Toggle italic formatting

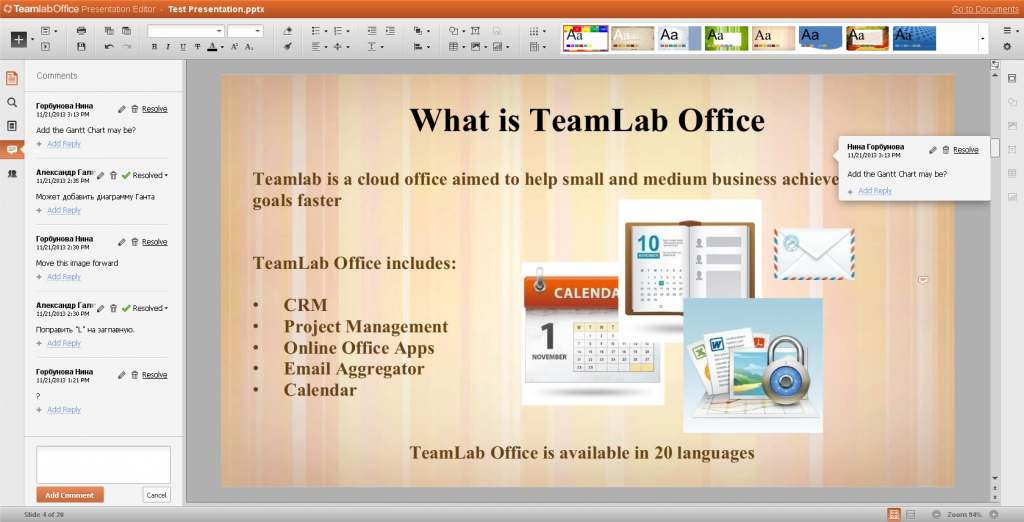[x=168, y=47]
